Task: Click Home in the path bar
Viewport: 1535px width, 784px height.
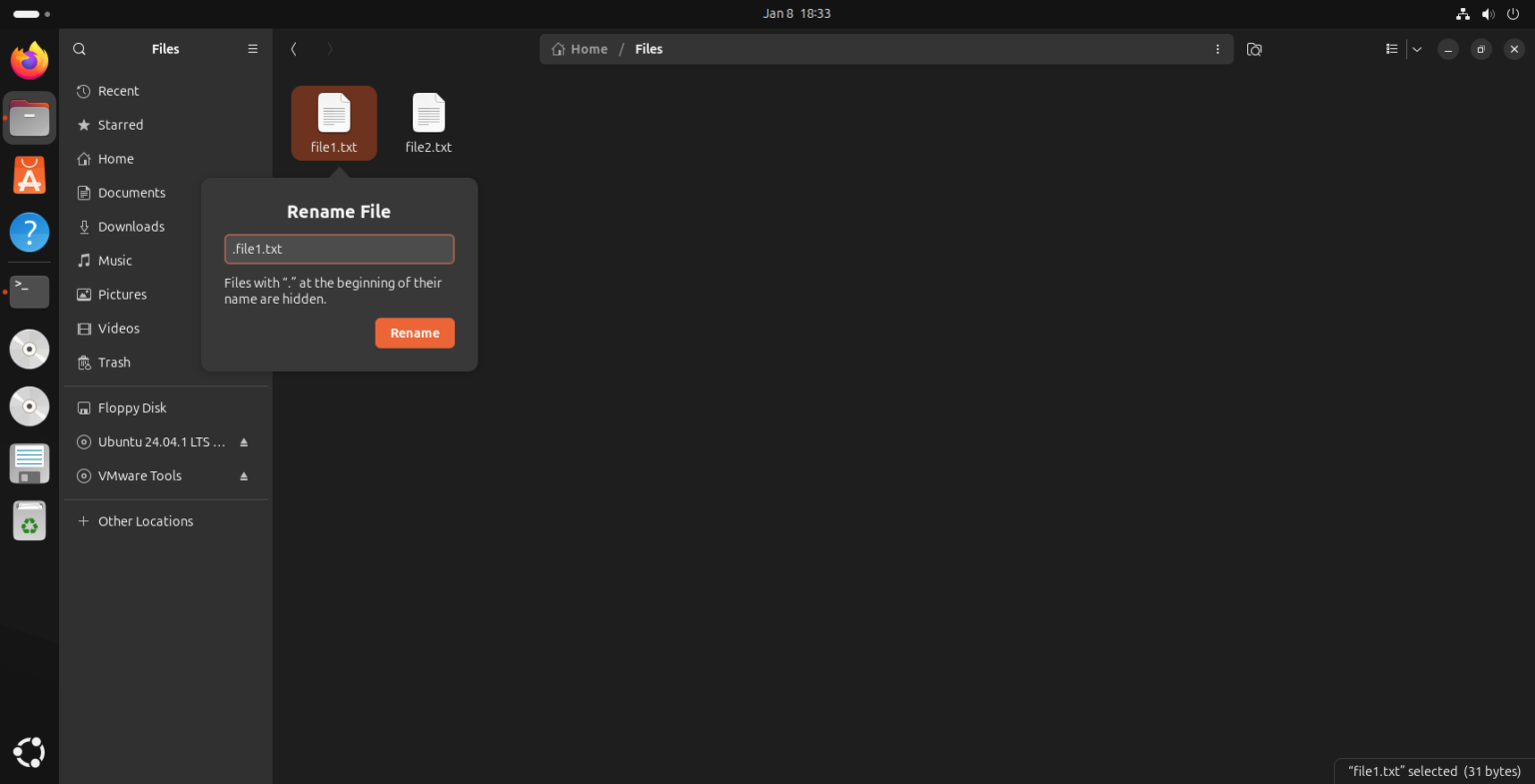Action: pyautogui.click(x=589, y=48)
